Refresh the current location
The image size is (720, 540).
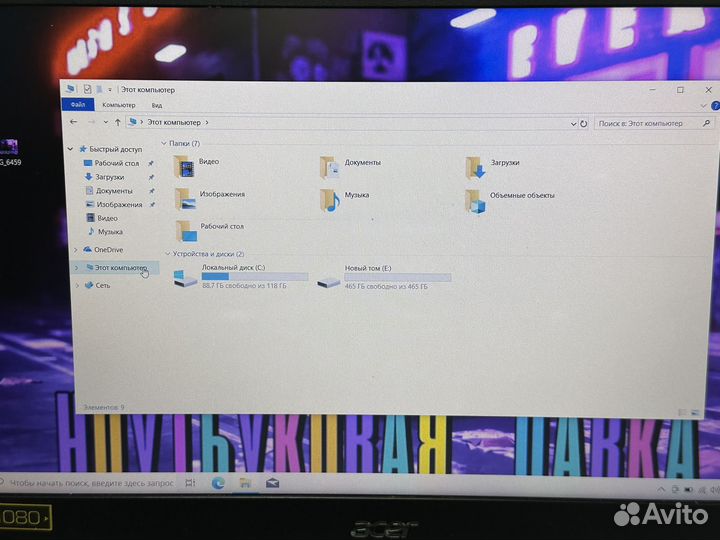point(584,124)
